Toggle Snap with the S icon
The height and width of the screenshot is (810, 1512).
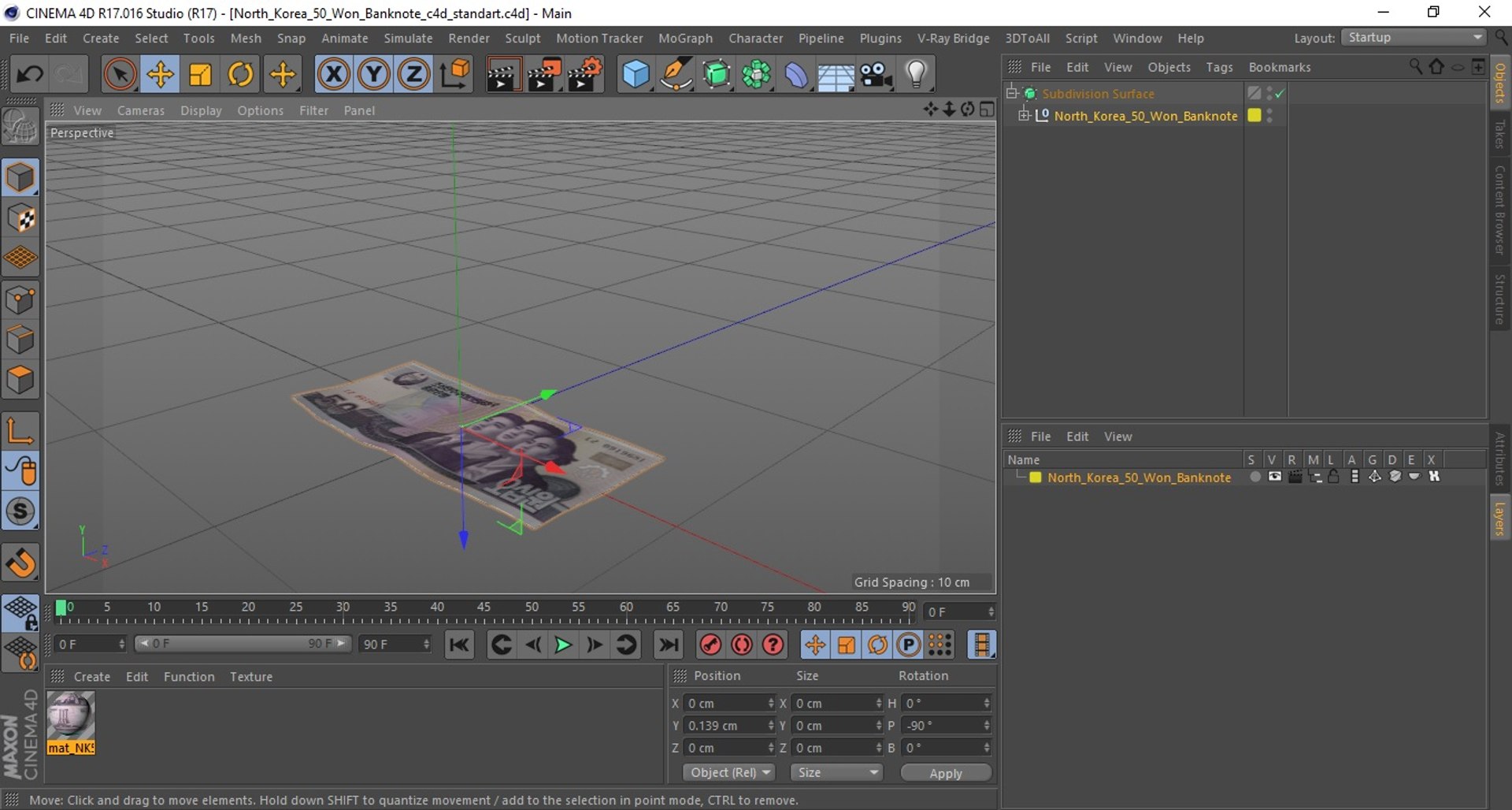pos(20,511)
